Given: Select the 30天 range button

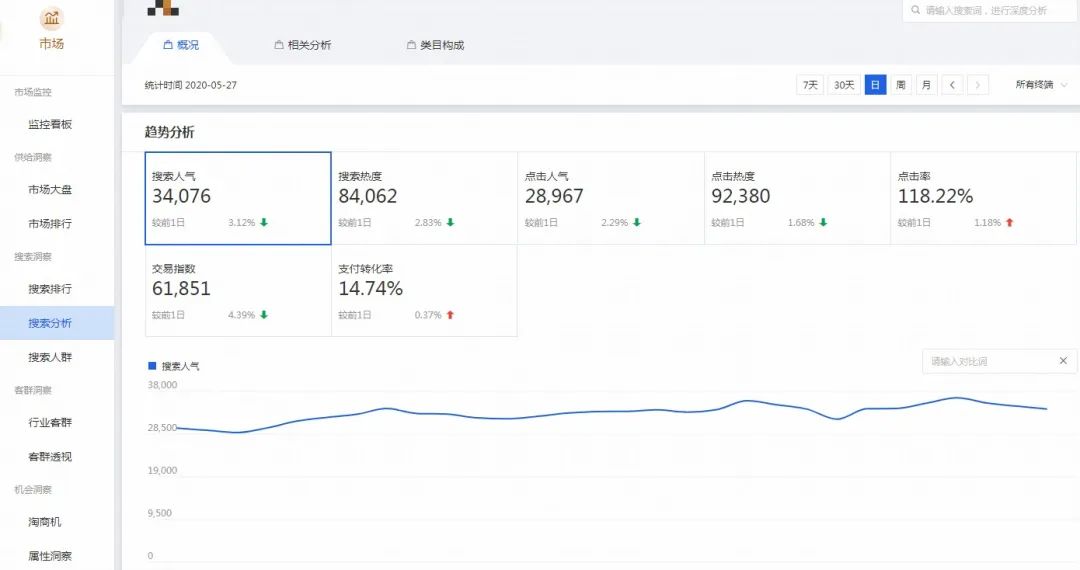Looking at the screenshot, I should (x=844, y=85).
